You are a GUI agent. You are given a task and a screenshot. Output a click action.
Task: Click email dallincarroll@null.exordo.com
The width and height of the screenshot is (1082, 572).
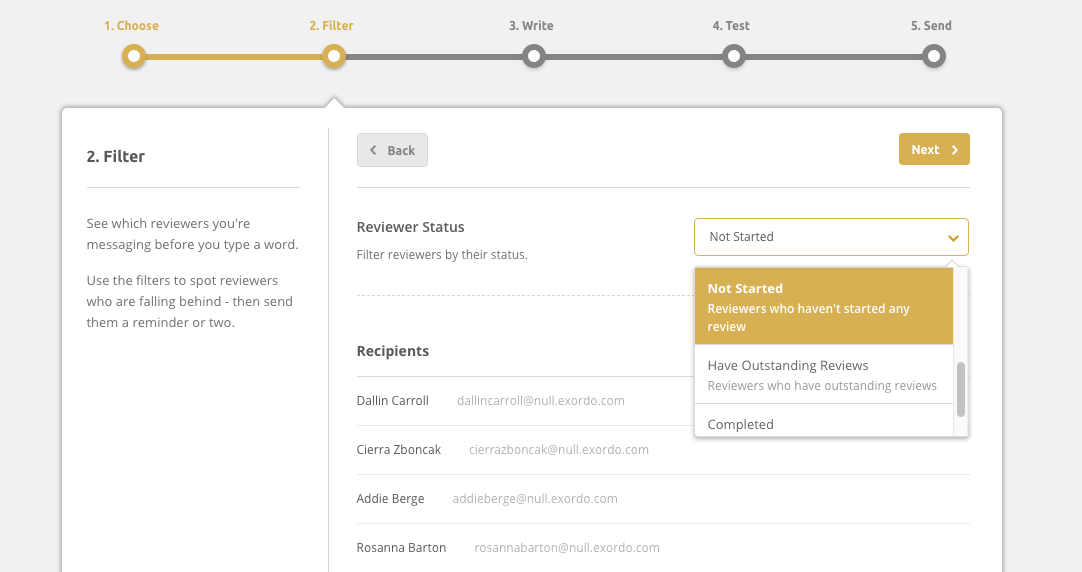tap(540, 401)
